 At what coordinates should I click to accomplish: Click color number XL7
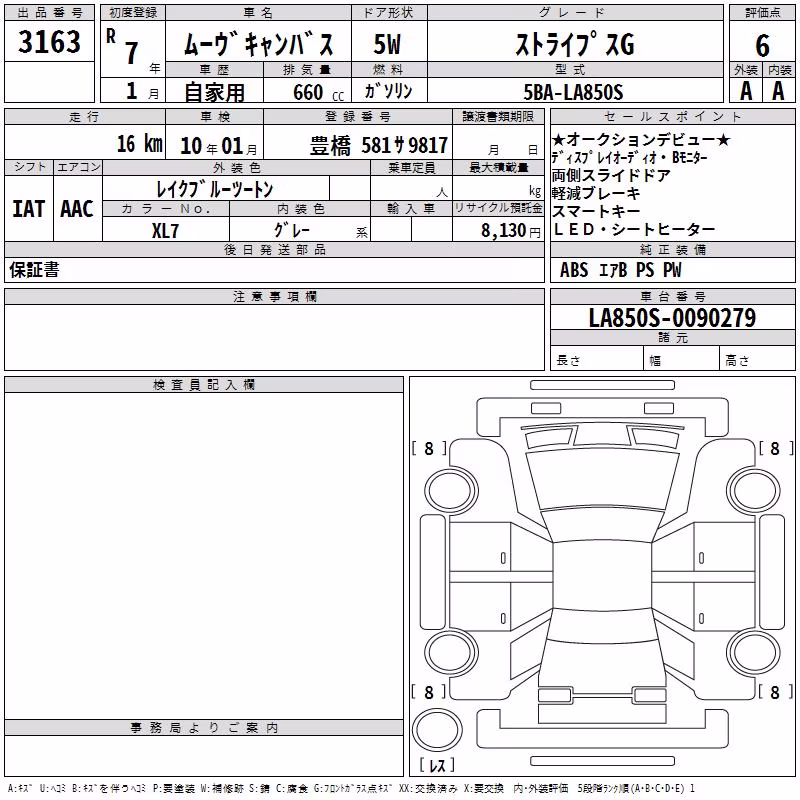coord(165,231)
